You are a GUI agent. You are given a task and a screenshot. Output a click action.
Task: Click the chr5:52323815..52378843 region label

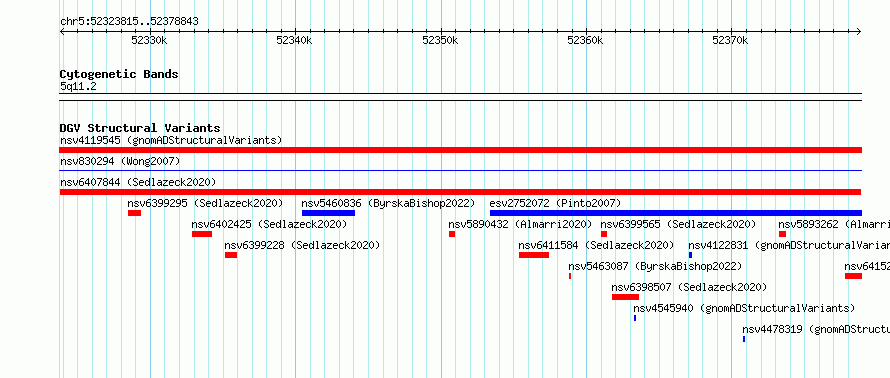click(x=129, y=22)
